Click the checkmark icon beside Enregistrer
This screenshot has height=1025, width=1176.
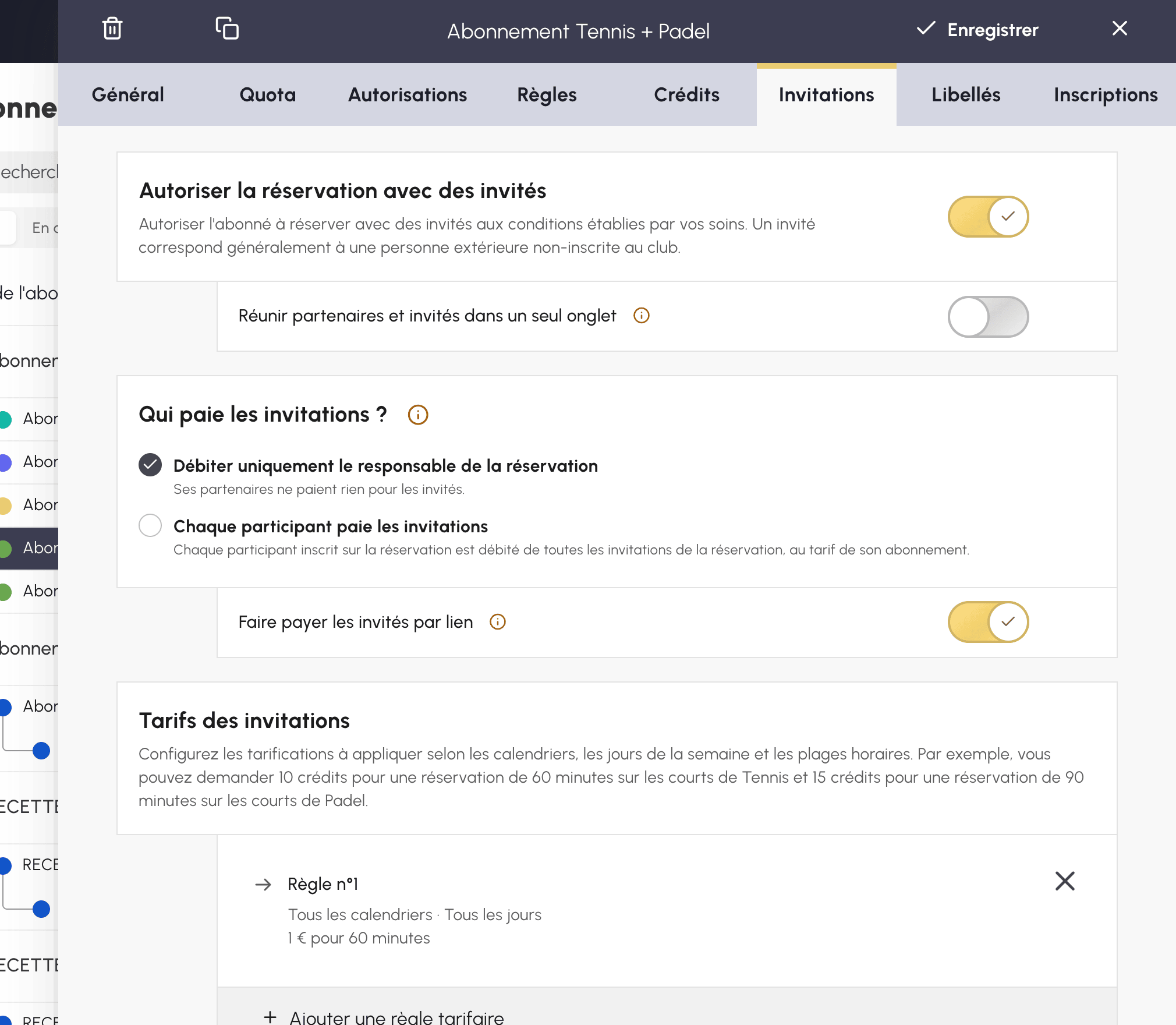coord(926,29)
